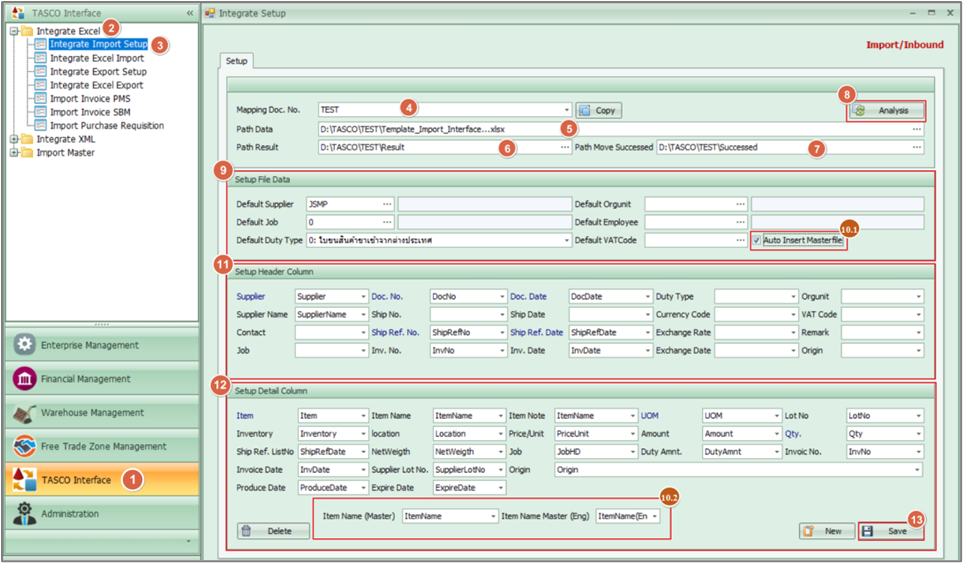Screen dimensions: 963x563
Task: Click browse ellipsis for Default Supplier
Action: pos(387,204)
